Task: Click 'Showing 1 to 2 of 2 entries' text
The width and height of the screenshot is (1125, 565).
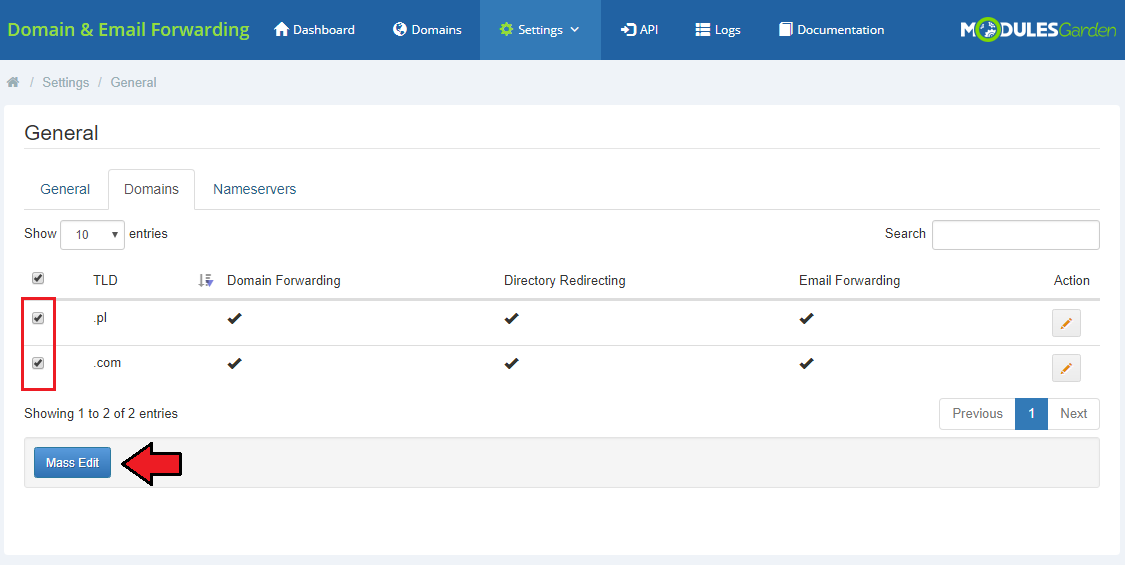Action: pyautogui.click(x=101, y=414)
